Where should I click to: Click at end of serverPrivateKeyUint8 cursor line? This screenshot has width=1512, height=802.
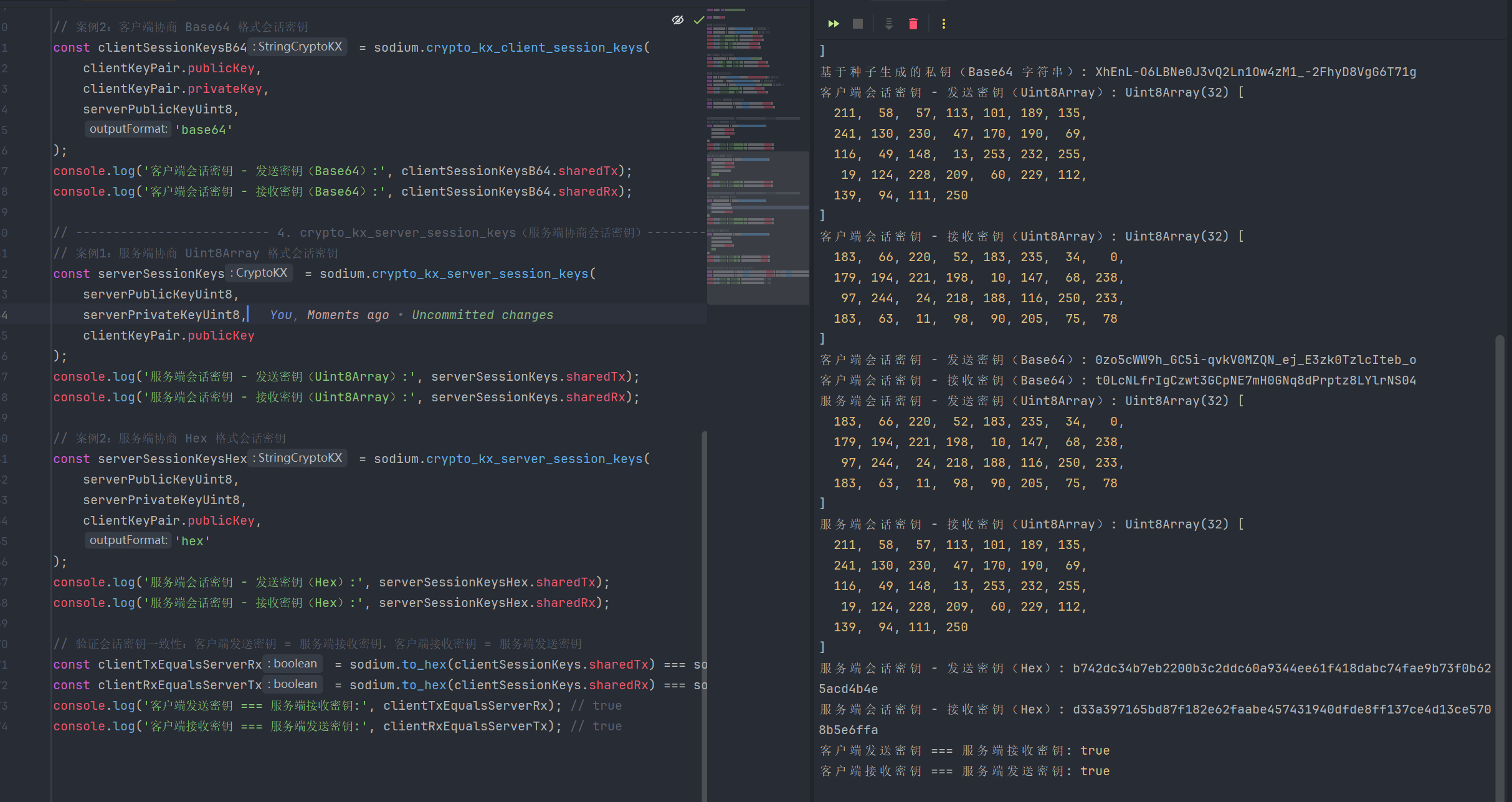tap(247, 315)
